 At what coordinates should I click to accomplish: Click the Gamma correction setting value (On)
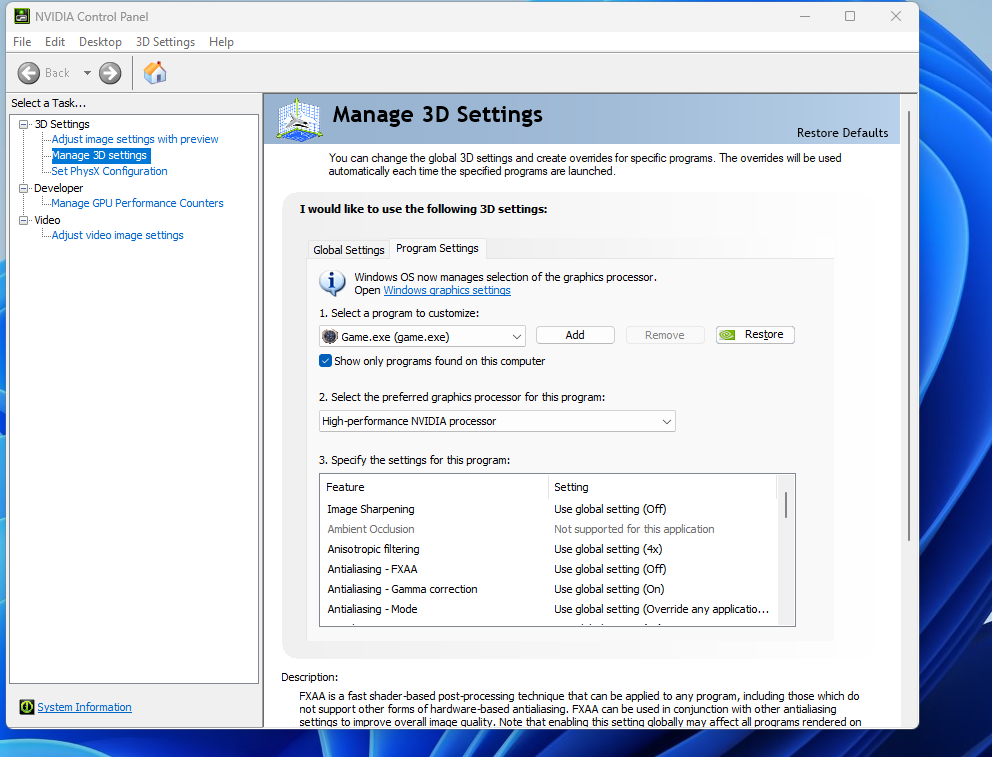609,589
